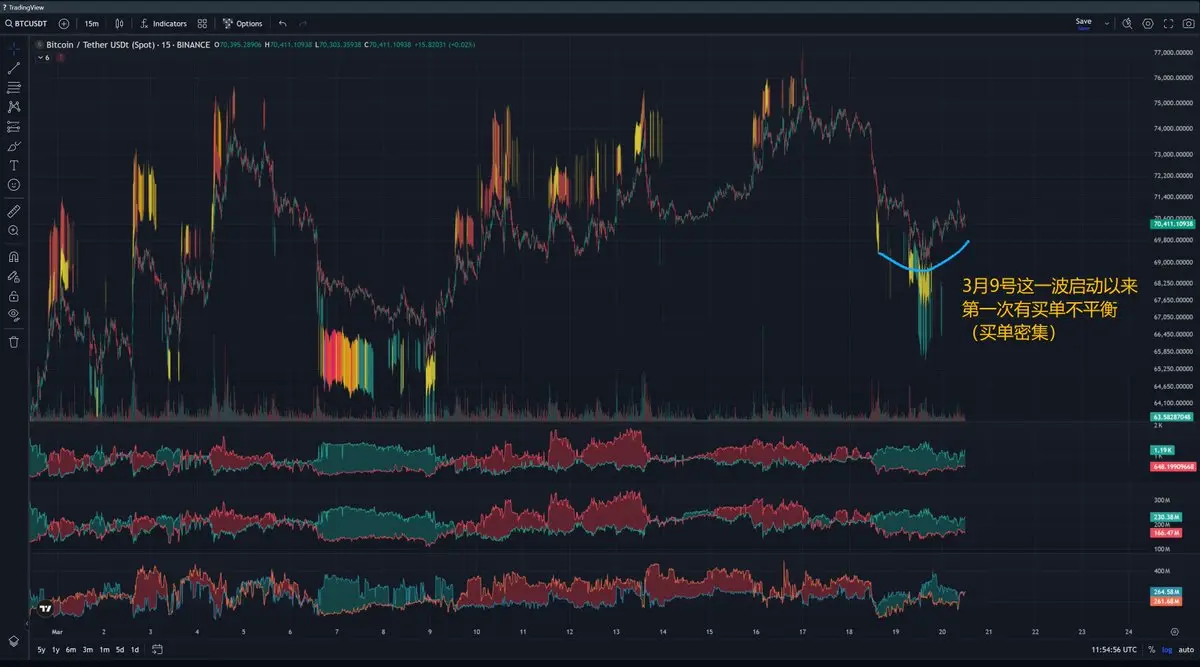The image size is (1200, 667).
Task: Select the trend line tool
Action: [14, 68]
